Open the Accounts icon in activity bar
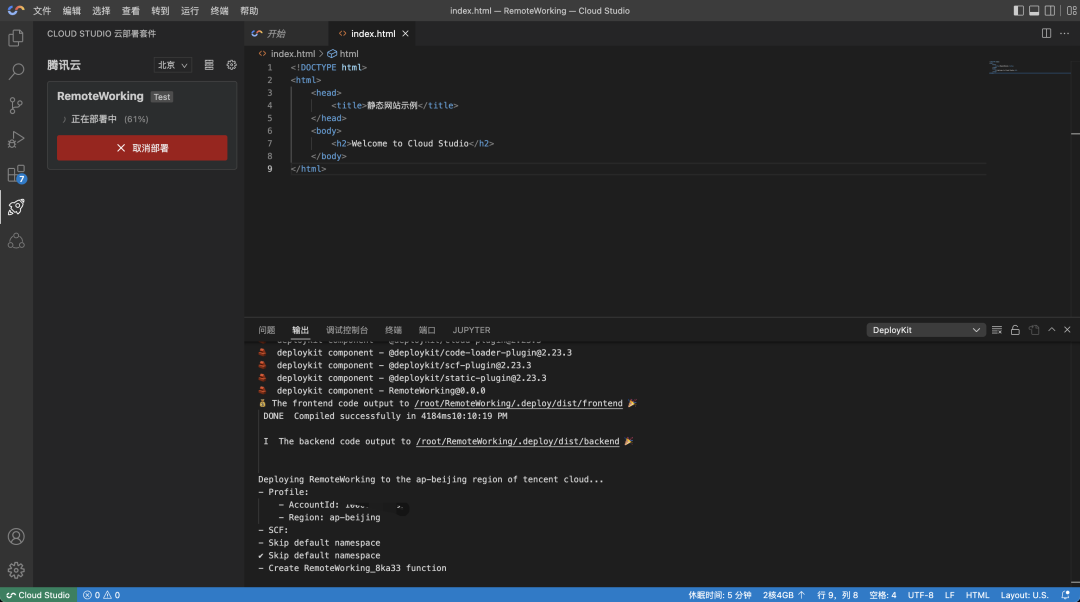Viewport: 1080px width, 602px height. pos(16,537)
